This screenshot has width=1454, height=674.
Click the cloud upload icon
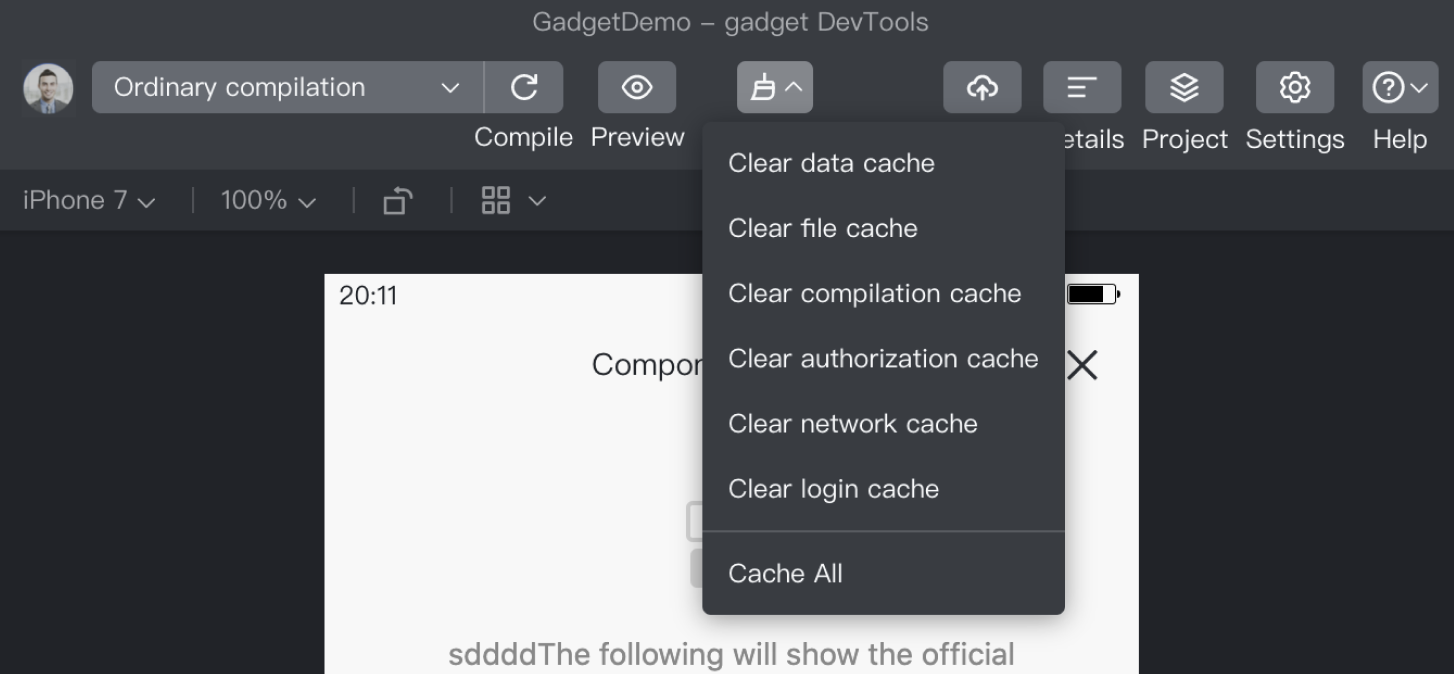[x=982, y=87]
